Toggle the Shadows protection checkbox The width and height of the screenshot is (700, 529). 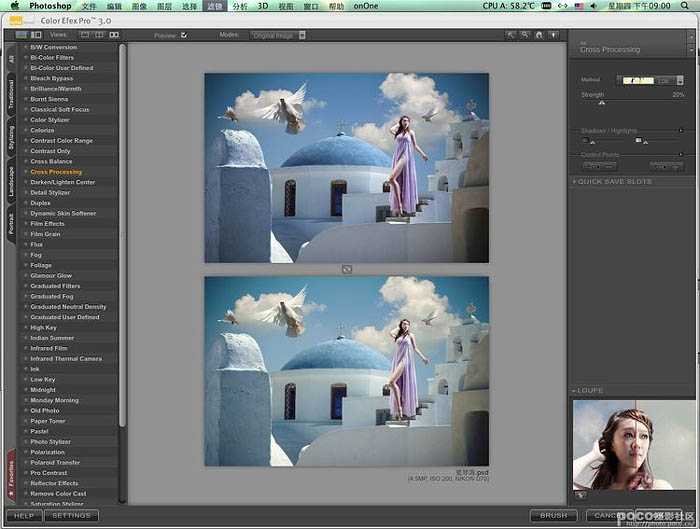tap(584, 141)
